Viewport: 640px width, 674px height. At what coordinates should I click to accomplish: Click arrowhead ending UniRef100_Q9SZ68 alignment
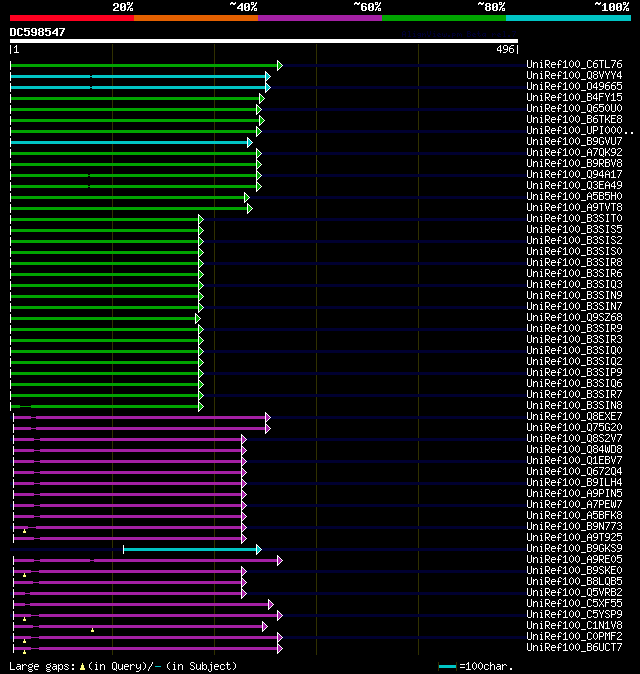[198, 319]
